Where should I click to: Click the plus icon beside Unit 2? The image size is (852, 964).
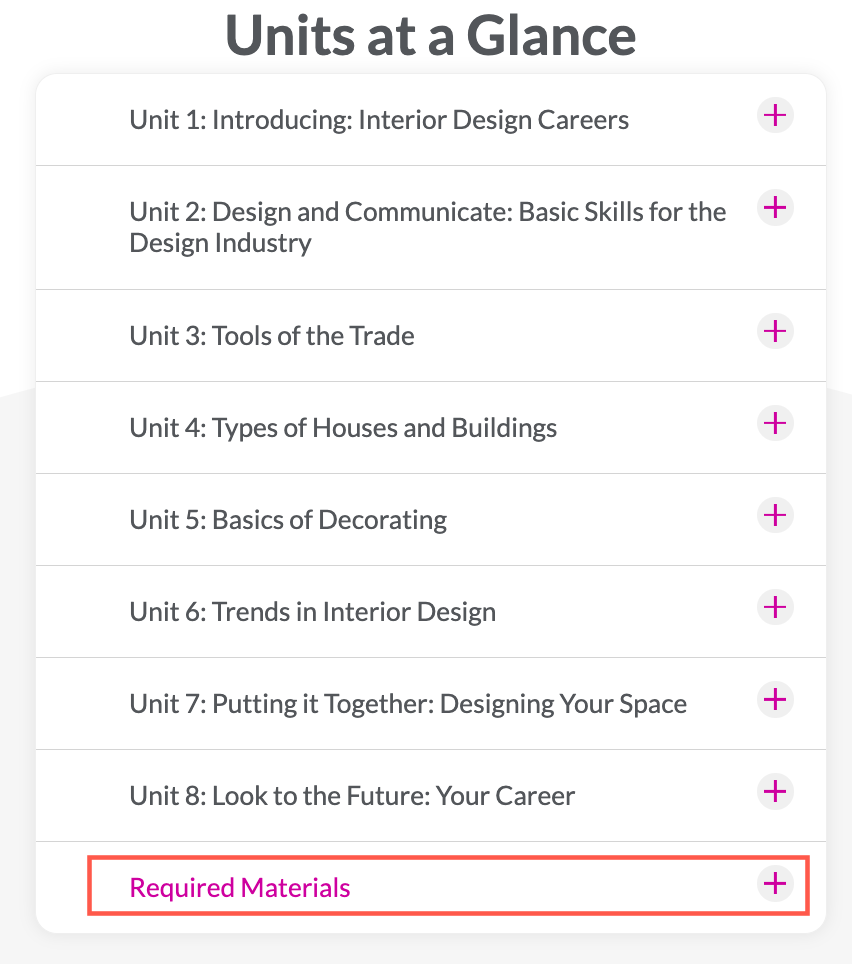coord(775,207)
